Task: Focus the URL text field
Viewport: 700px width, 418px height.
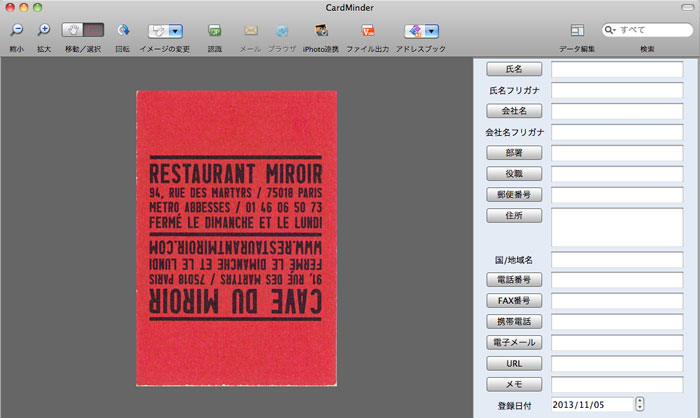Action: point(617,364)
